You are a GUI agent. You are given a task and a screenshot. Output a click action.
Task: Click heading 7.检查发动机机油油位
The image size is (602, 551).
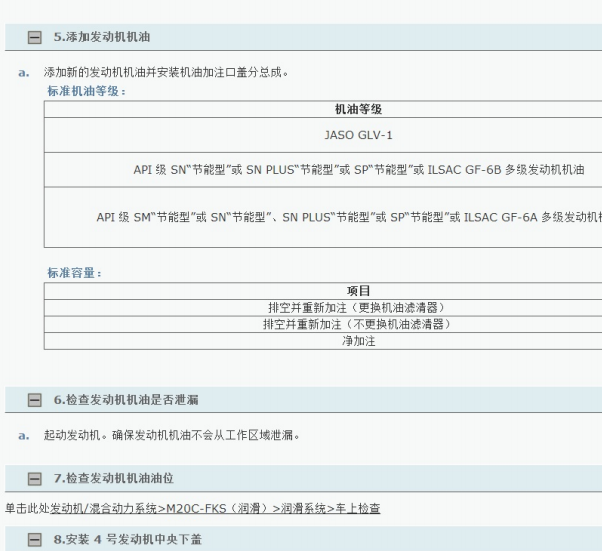point(114,478)
